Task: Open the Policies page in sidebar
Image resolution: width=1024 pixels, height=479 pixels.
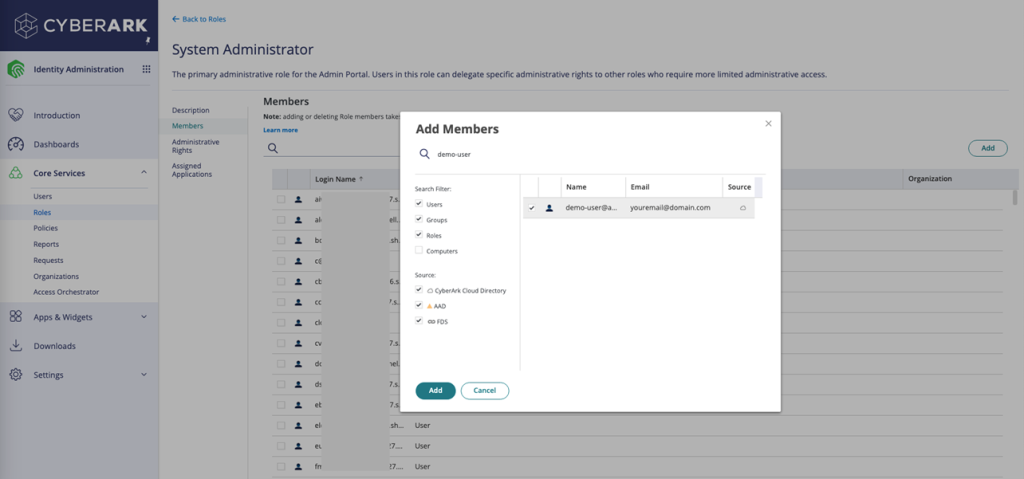Action: tap(46, 228)
